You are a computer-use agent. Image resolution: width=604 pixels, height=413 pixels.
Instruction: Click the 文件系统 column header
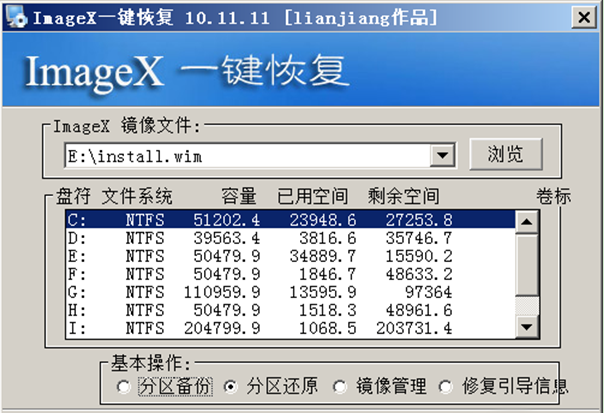tap(137, 196)
